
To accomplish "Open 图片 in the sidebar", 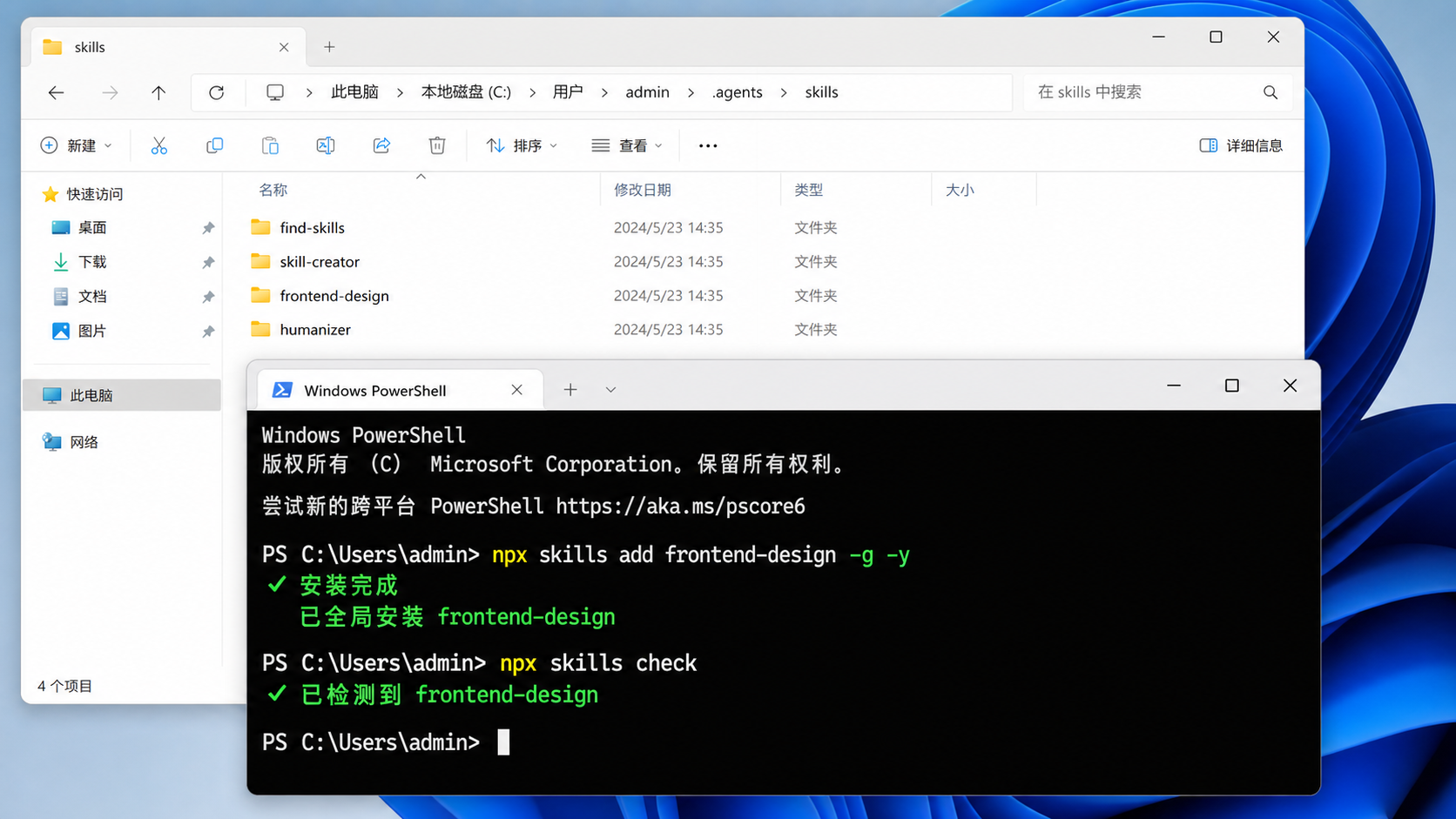I will pyautogui.click(x=92, y=331).
